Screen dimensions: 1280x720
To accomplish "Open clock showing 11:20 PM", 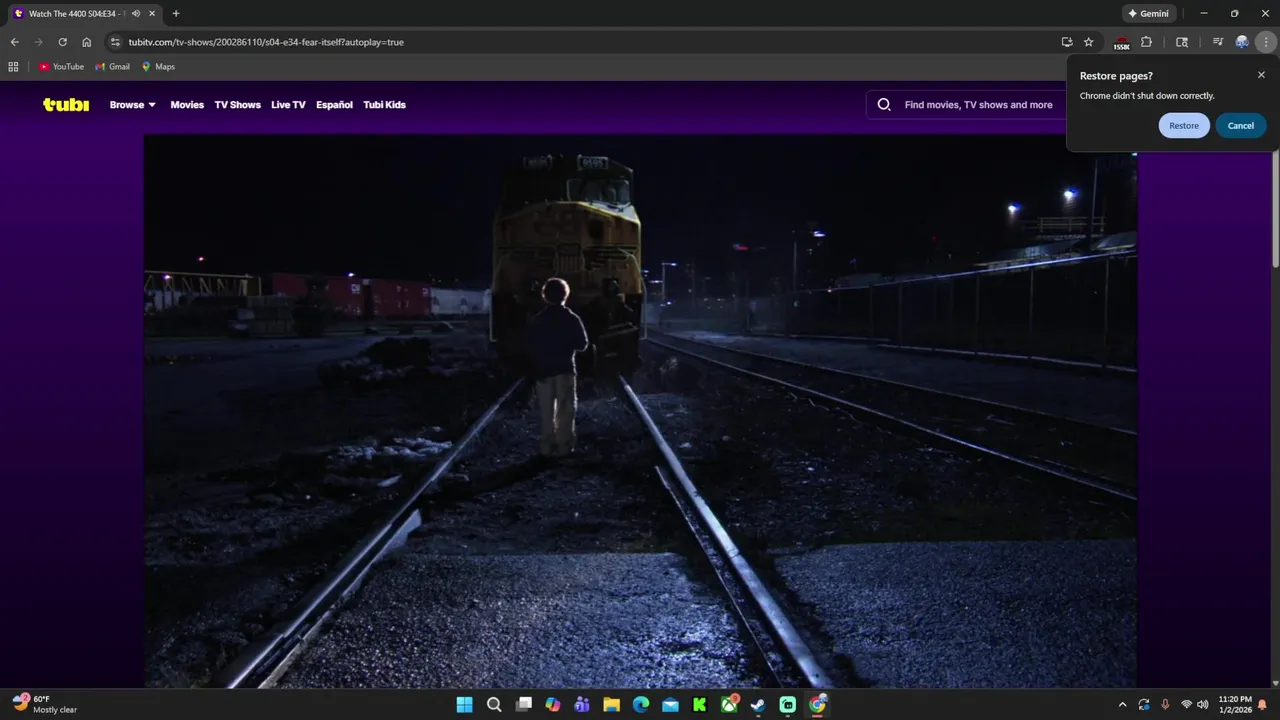I will 1235,704.
